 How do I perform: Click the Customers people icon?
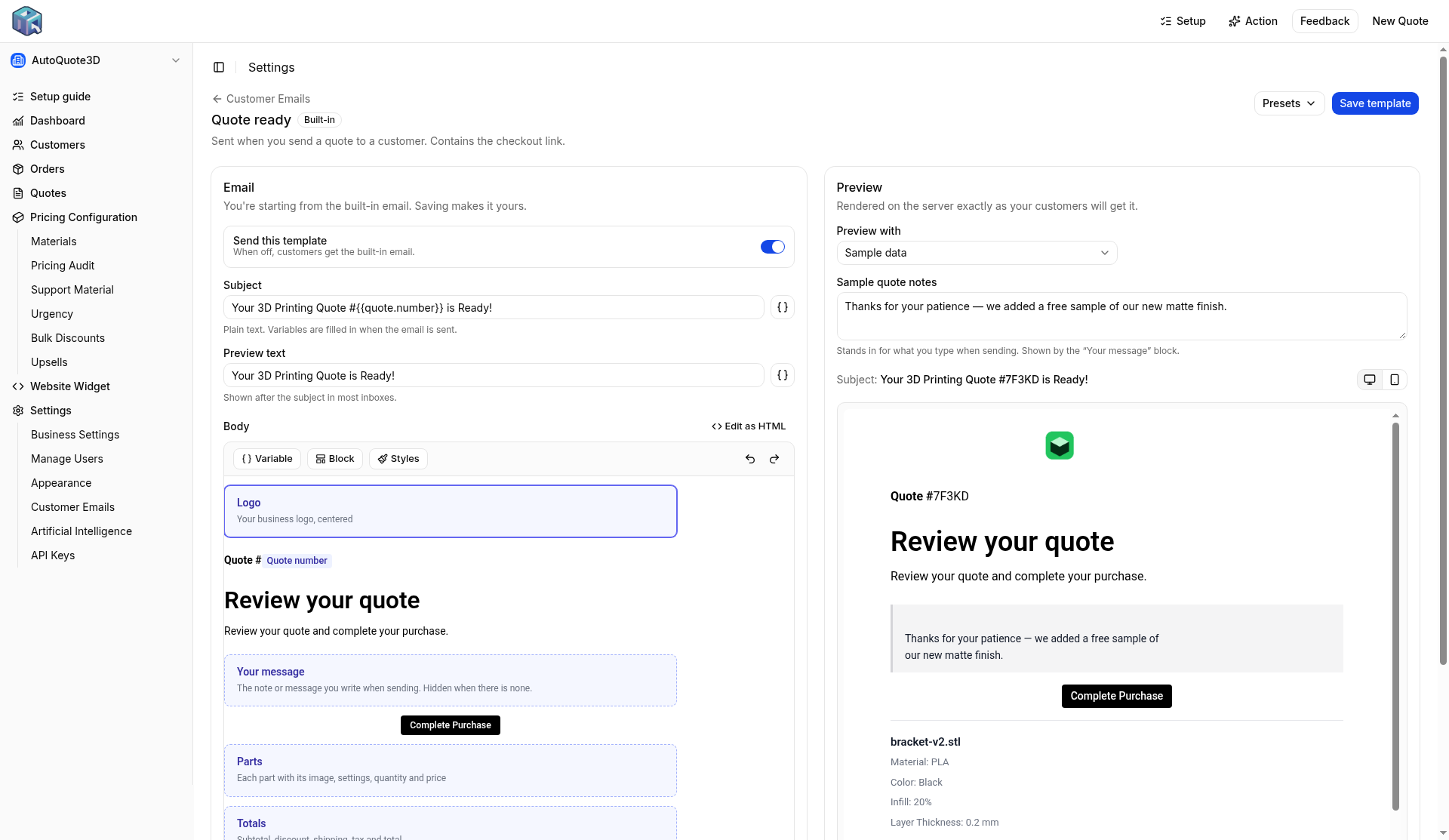18,145
